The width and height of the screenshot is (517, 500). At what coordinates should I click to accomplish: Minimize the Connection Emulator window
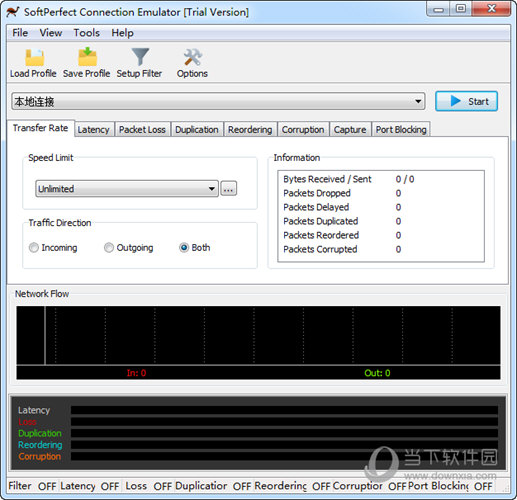(438, 9)
